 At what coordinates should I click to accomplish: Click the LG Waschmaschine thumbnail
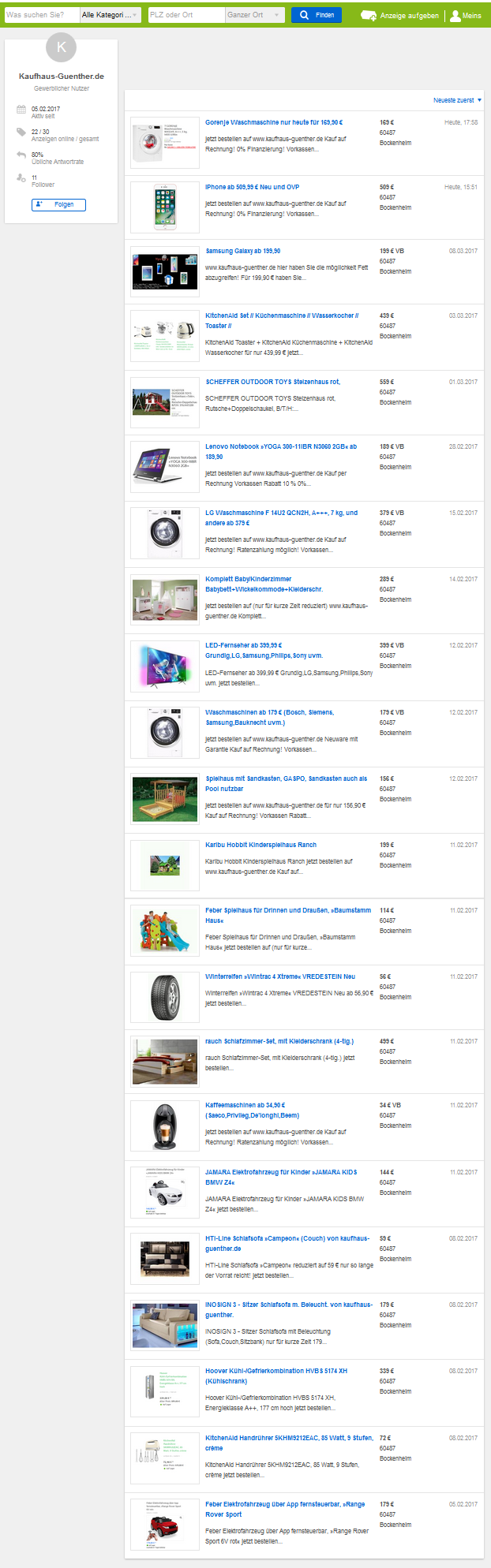point(165,533)
